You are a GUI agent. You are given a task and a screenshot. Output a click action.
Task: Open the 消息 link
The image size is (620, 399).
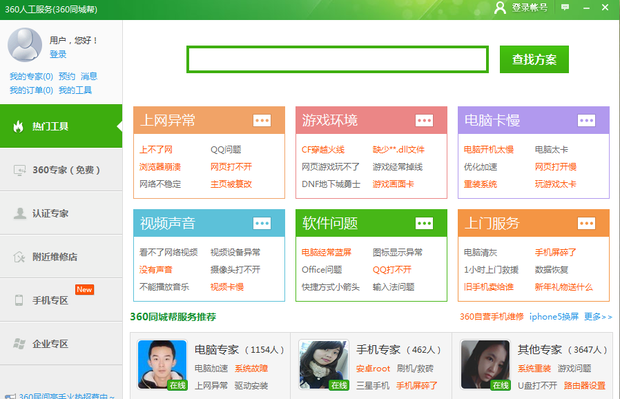pos(89,76)
